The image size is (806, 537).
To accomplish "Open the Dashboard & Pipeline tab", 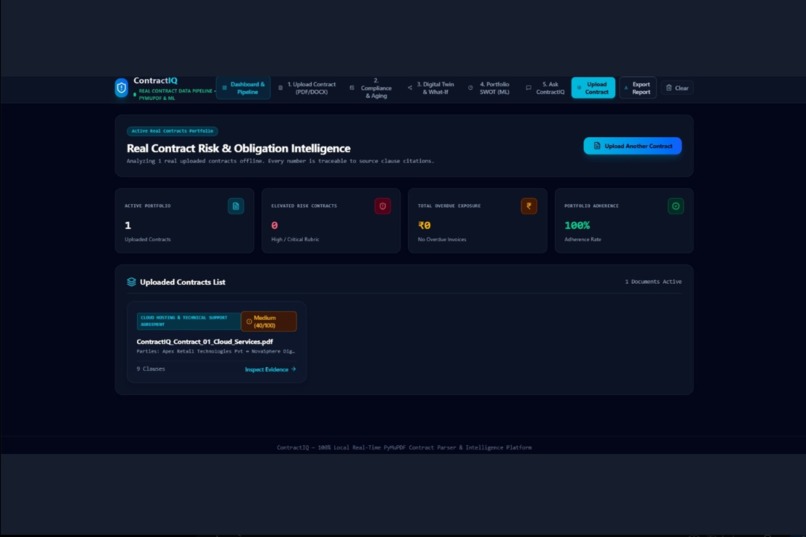I will [x=244, y=88].
